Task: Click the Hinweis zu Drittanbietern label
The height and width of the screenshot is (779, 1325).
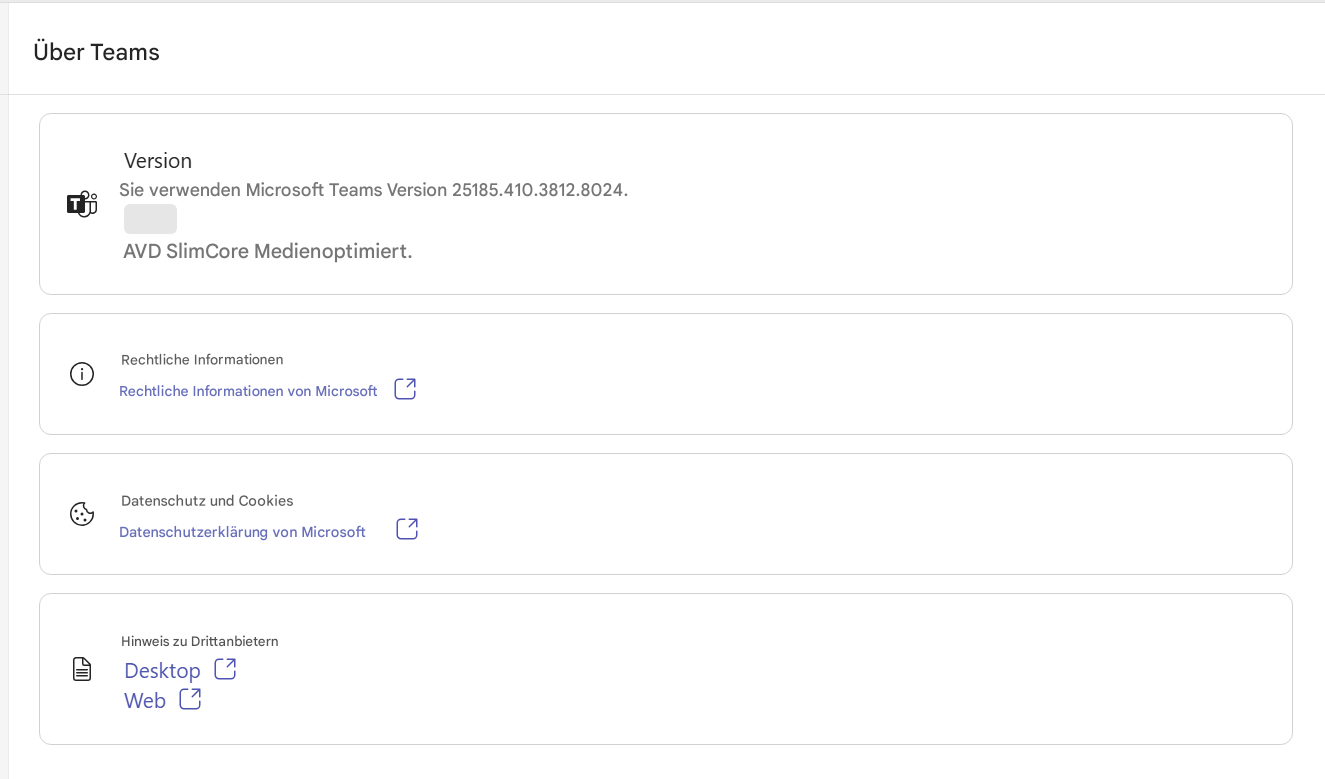Action: tap(199, 641)
